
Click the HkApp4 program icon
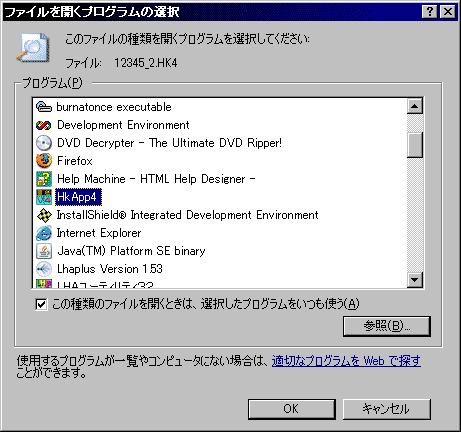(44, 197)
